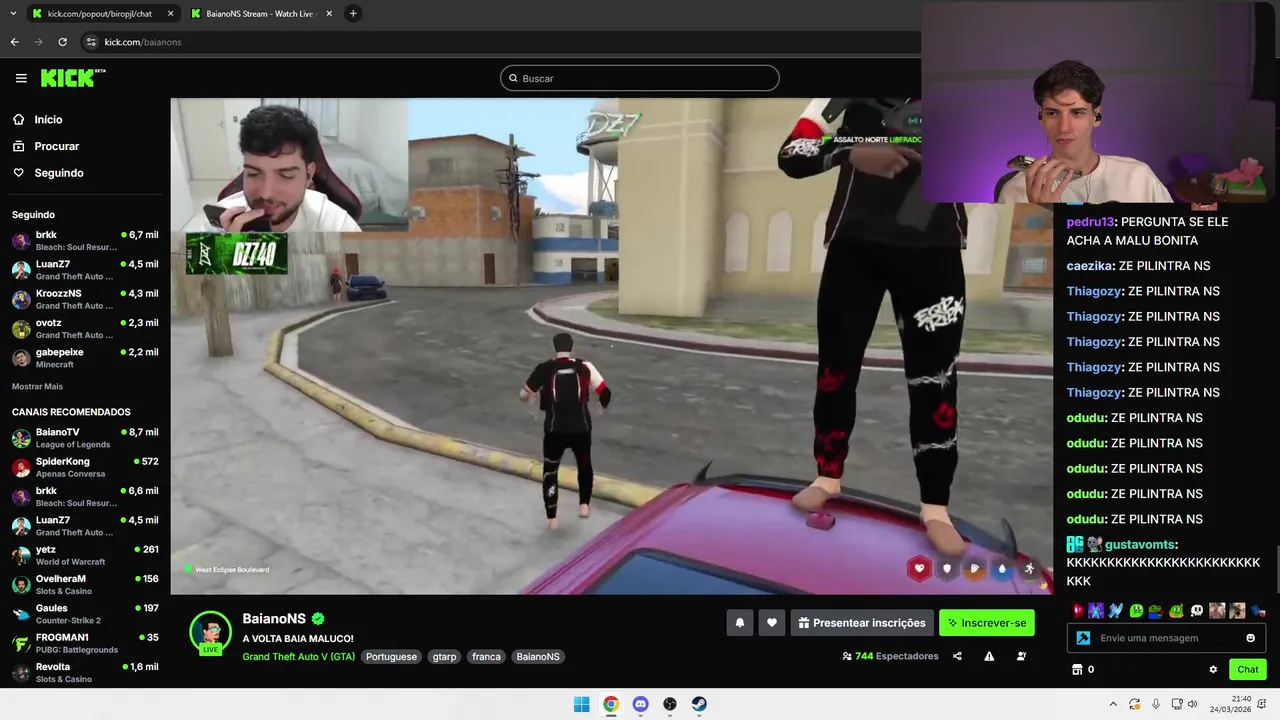Click site information icon in address bar
1280x720 pixels.
point(91,42)
